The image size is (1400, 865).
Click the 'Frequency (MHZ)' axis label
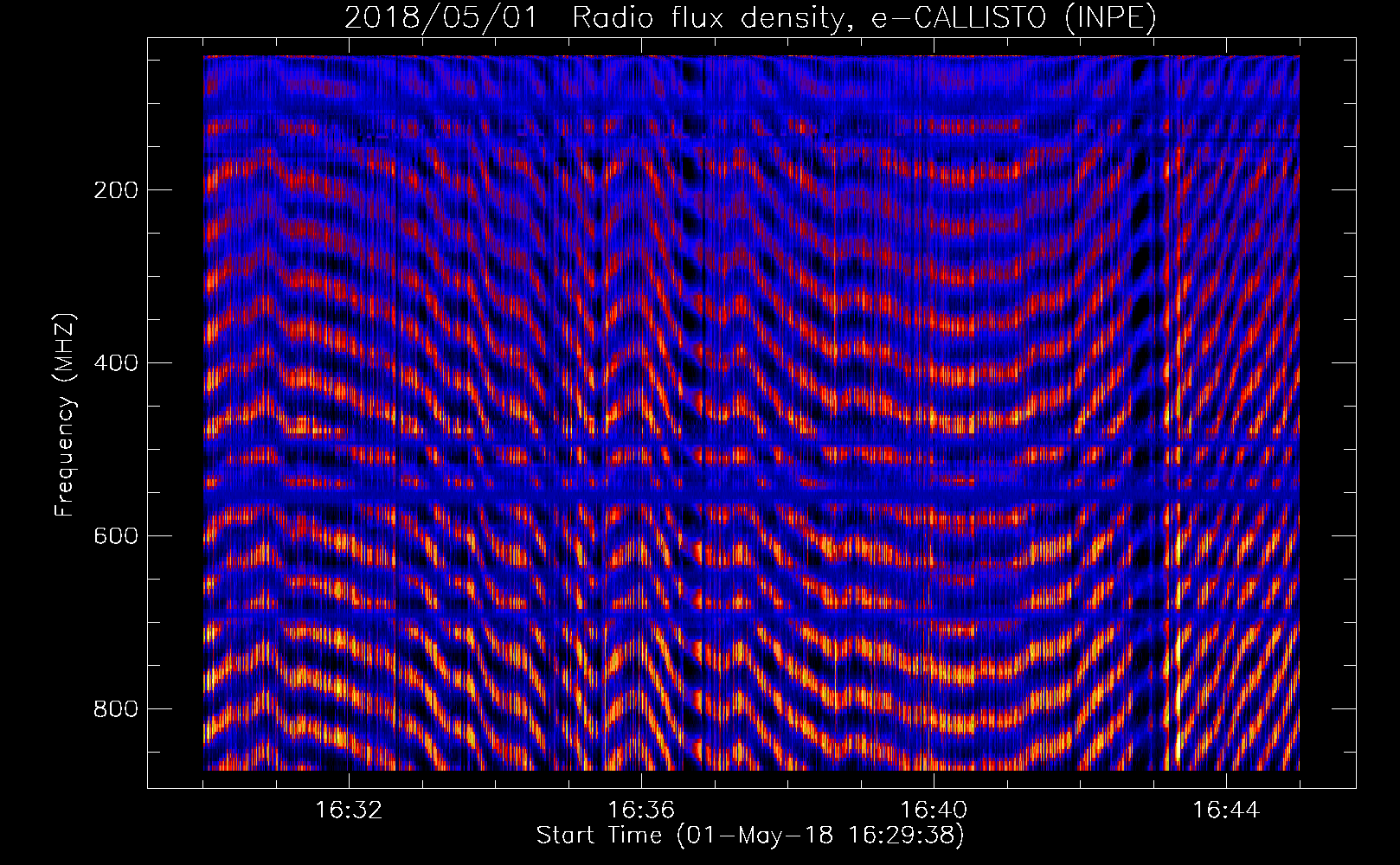coord(64,415)
